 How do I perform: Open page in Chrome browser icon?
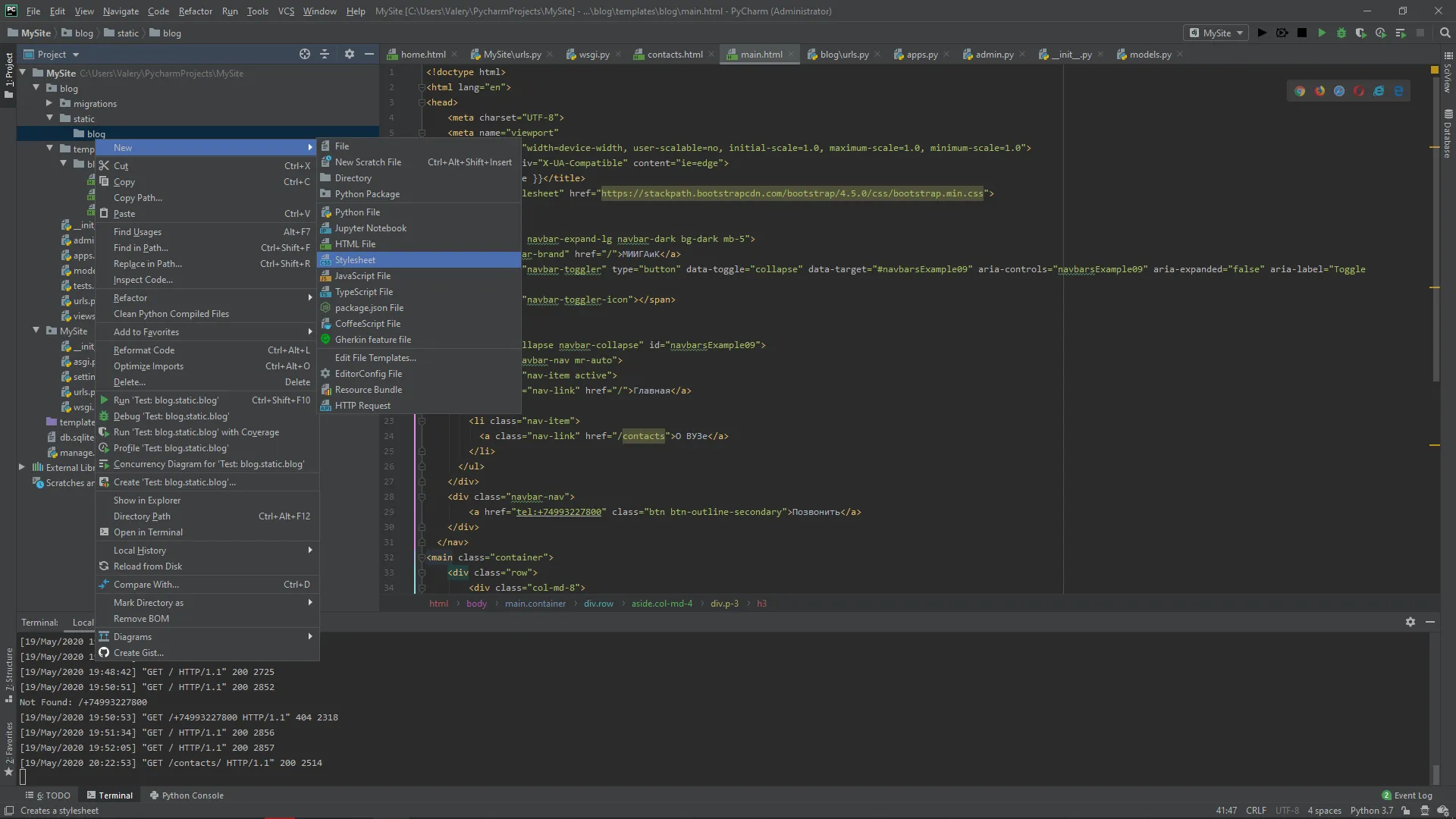1300,91
